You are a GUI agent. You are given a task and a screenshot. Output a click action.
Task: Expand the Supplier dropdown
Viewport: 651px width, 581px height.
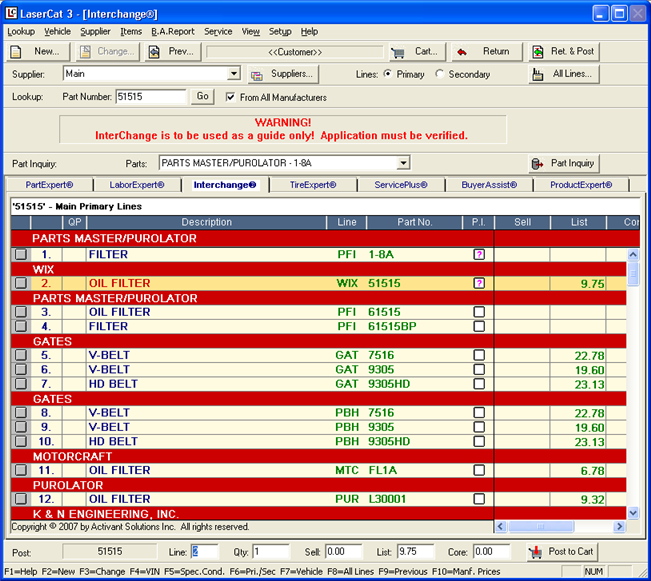click(234, 74)
